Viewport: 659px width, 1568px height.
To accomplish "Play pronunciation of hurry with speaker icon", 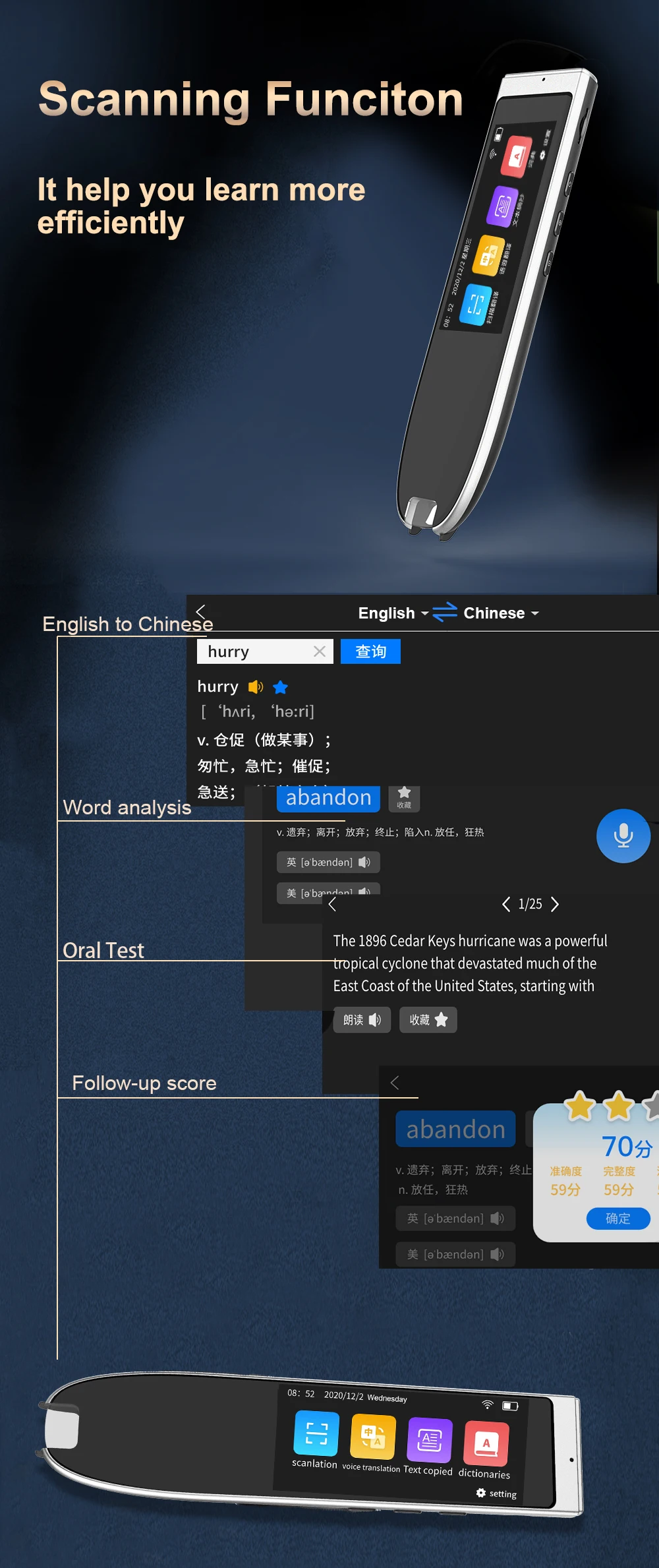I will [256, 687].
